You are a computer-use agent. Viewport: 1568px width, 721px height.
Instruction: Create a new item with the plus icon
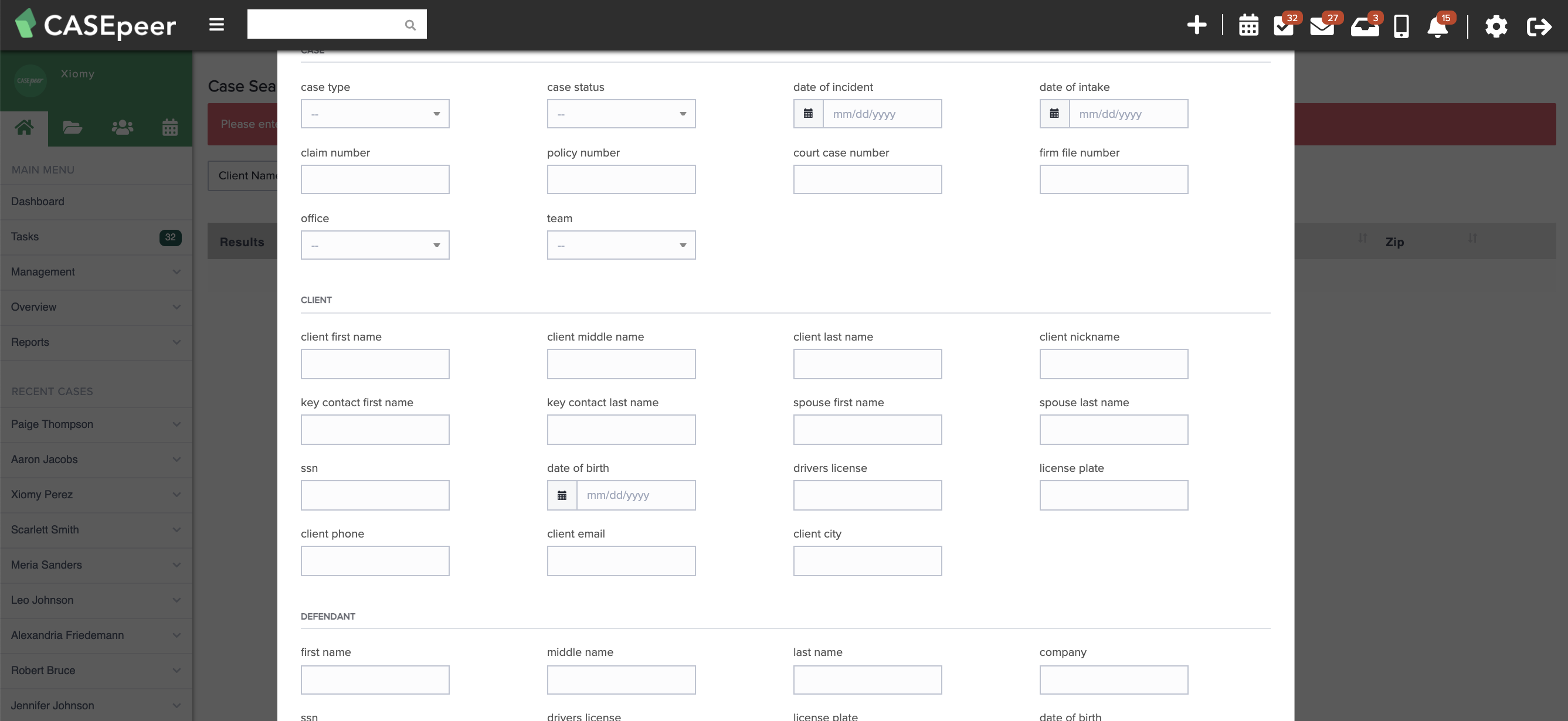click(x=1196, y=25)
